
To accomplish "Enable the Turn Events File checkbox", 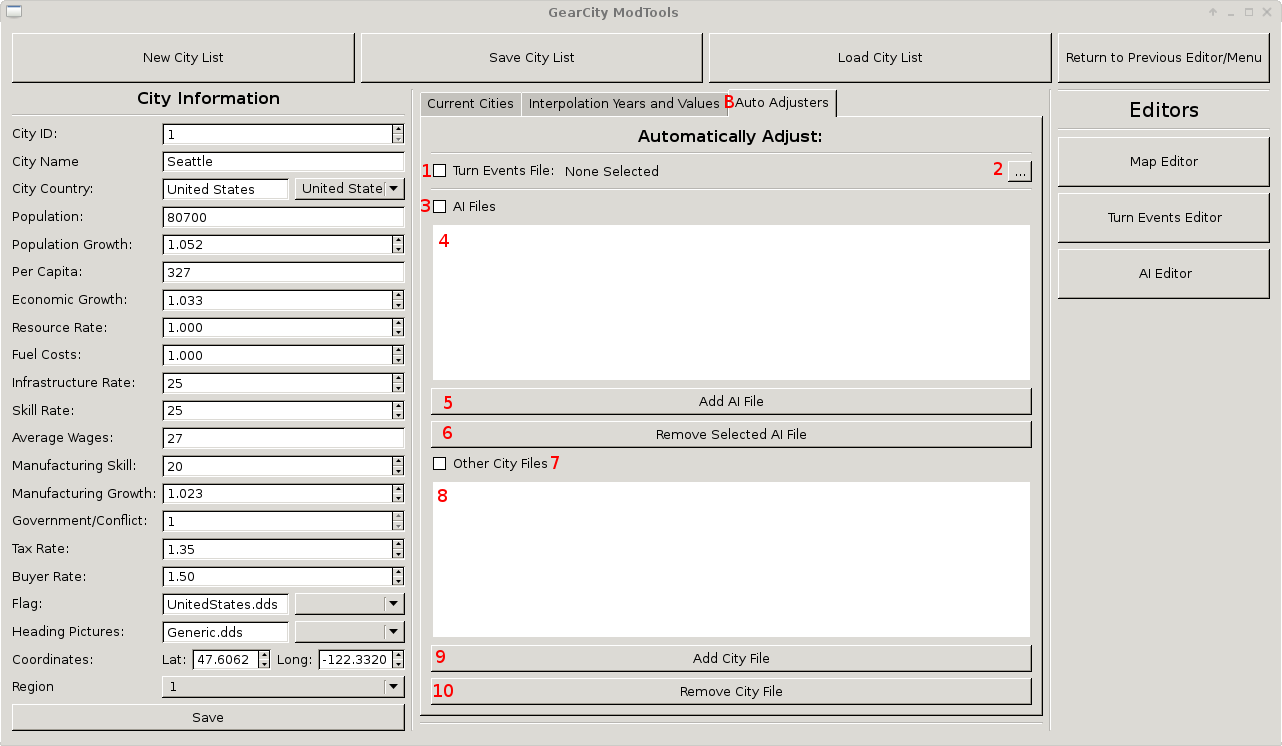I will pos(440,171).
